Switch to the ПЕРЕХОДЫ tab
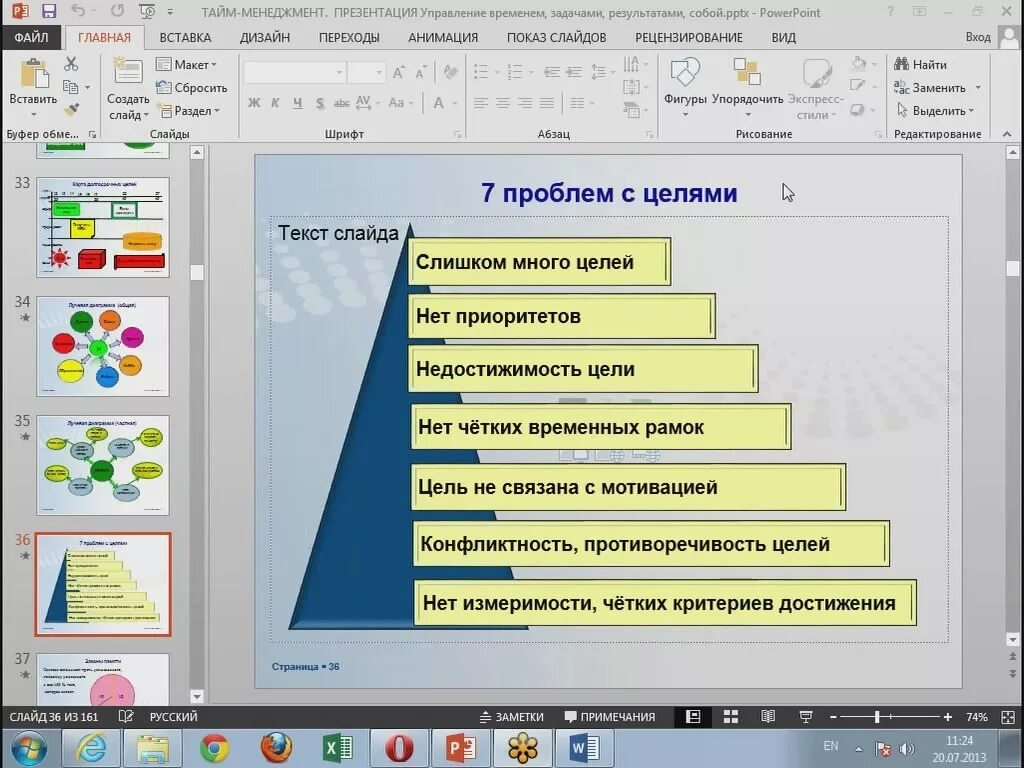This screenshot has width=1024, height=768. click(349, 37)
